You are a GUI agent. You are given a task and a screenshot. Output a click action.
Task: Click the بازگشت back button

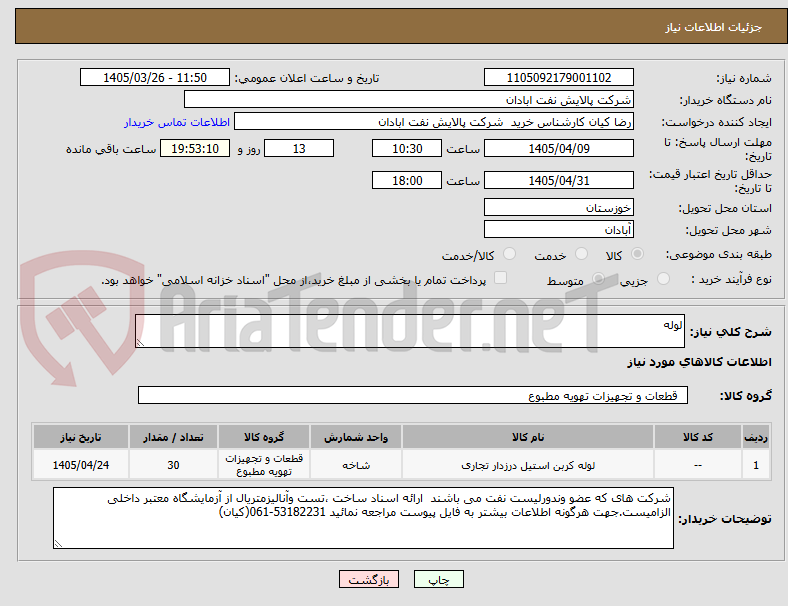[x=369, y=579]
